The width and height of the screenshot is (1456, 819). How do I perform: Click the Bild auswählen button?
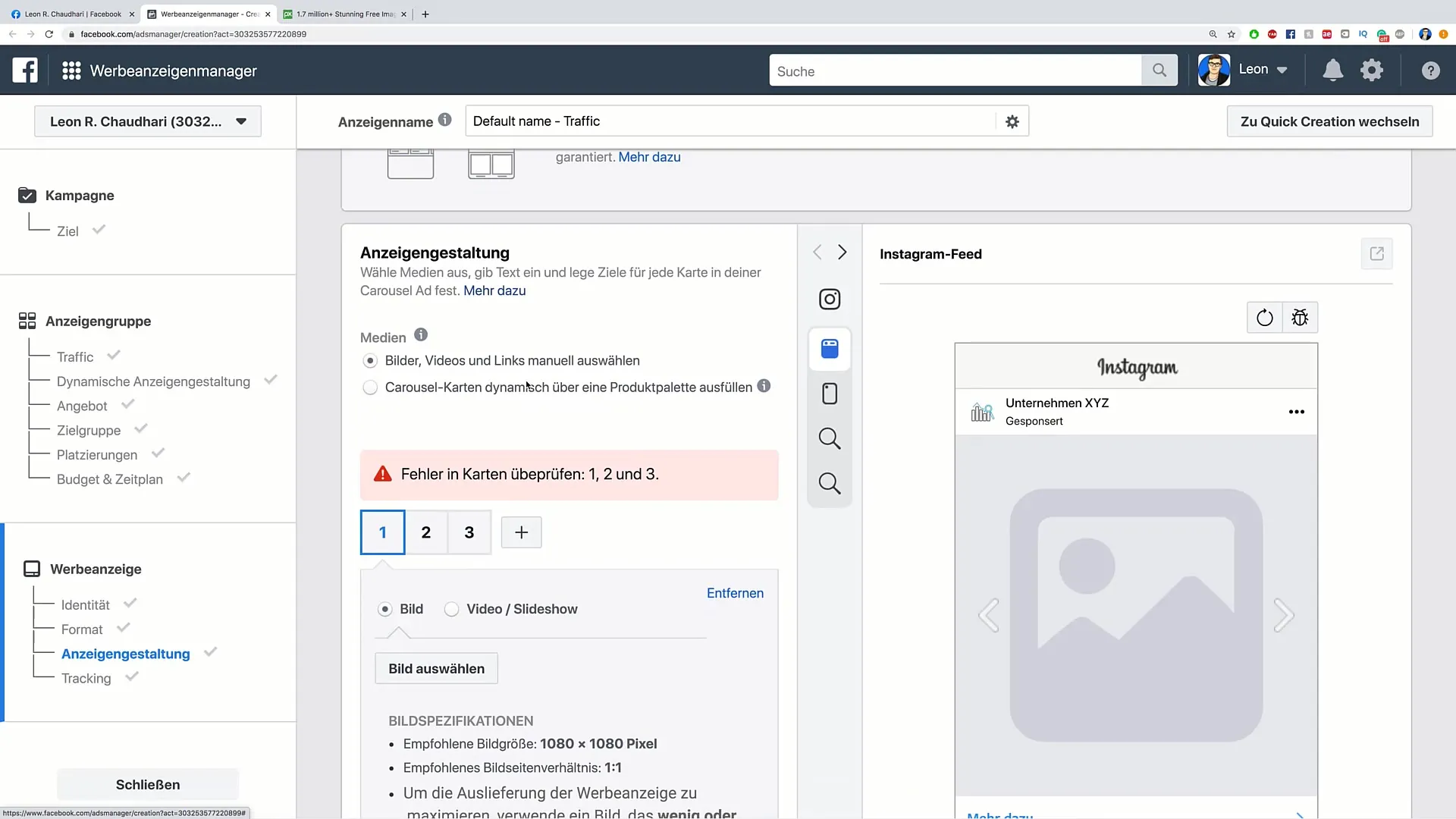click(x=437, y=669)
